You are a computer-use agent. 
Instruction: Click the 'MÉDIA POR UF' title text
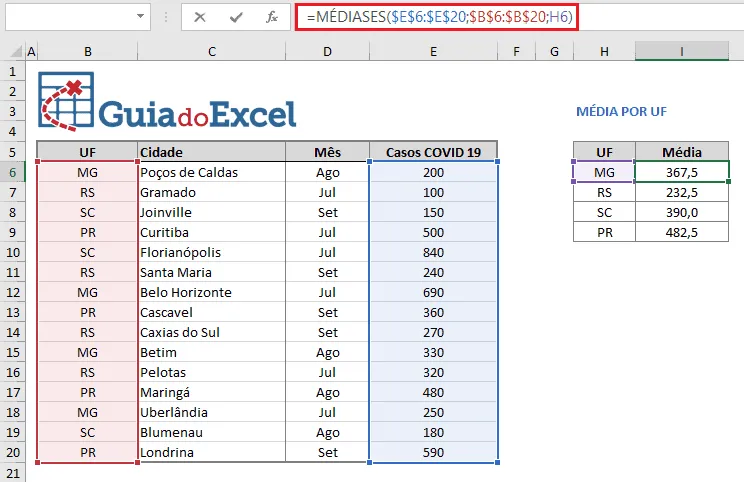[621, 112]
